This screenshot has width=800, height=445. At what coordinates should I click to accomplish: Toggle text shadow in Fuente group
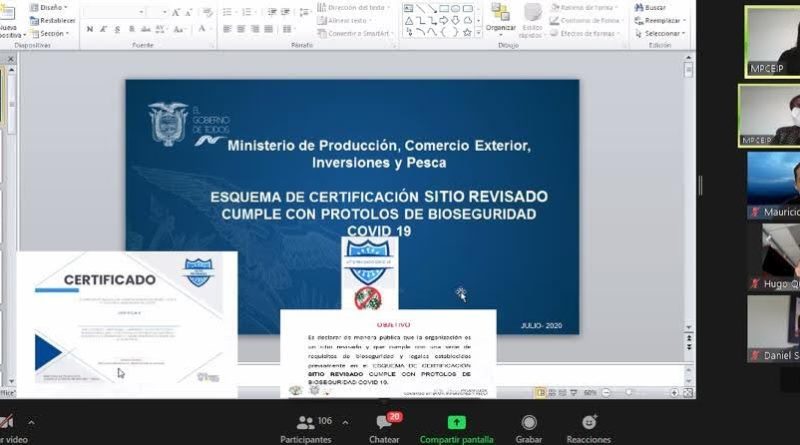click(x=132, y=30)
